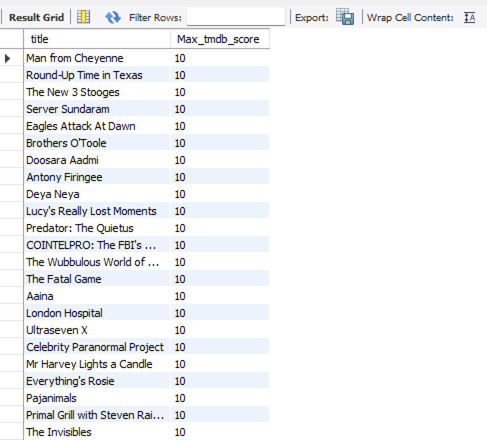Select score 10 in Man from Cheyenne row

(220, 58)
